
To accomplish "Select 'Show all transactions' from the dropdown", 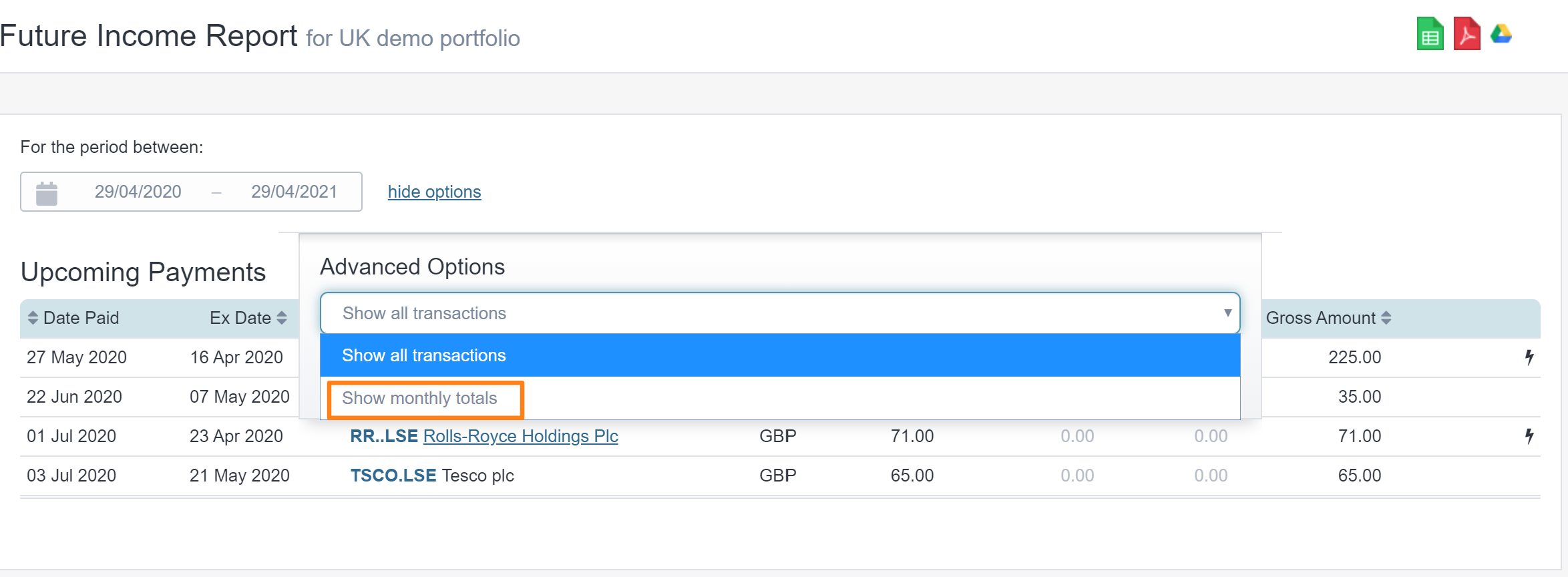I will (x=423, y=355).
